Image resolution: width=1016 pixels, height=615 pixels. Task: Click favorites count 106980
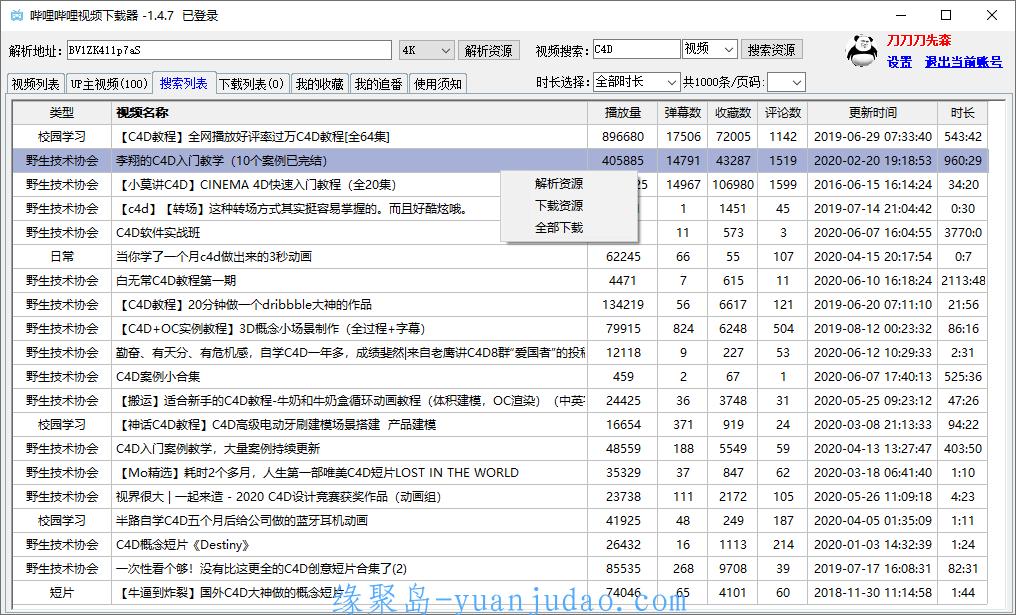(733, 185)
